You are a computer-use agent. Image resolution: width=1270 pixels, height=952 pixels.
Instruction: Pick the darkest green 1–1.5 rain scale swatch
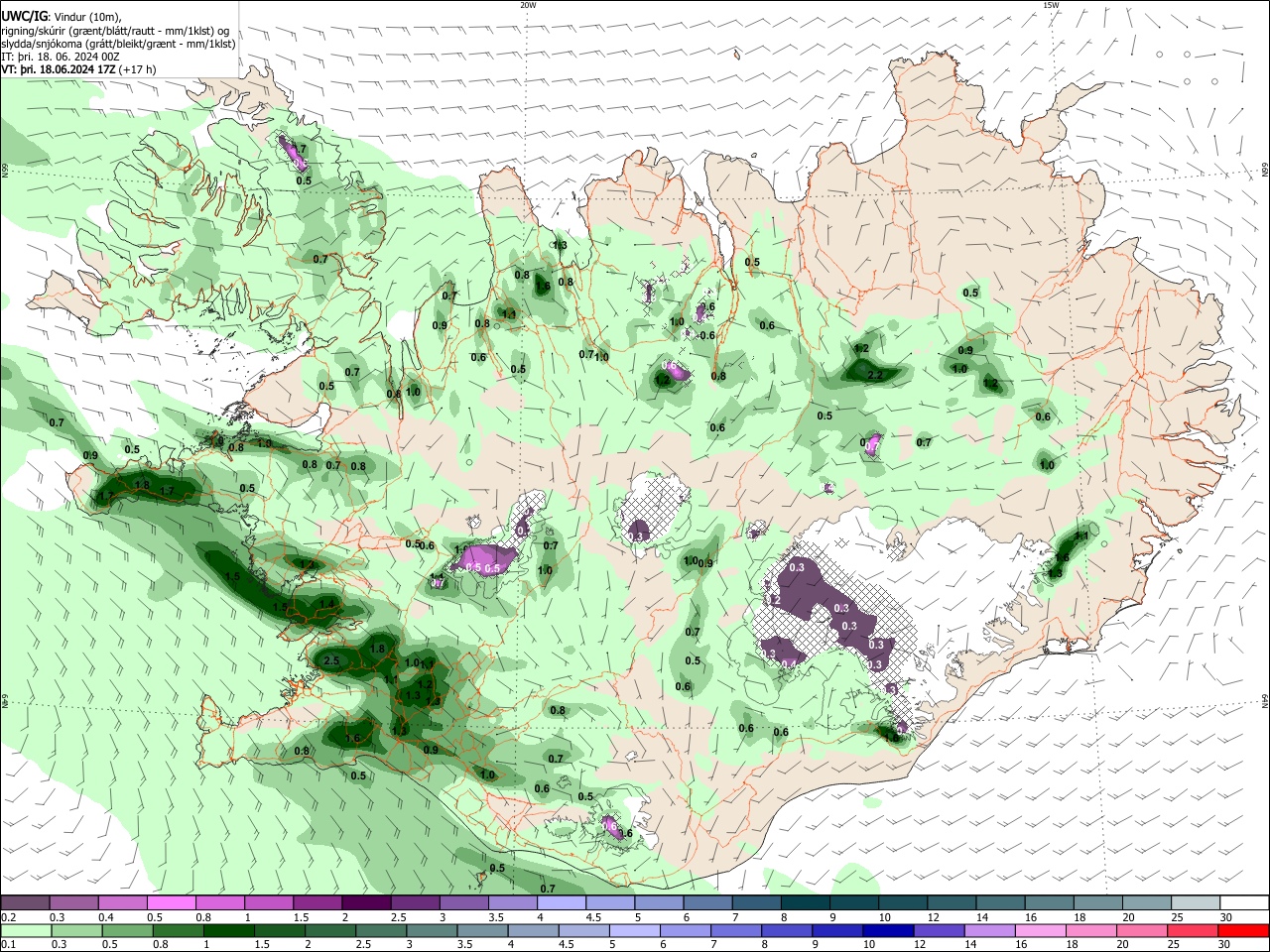[228, 930]
